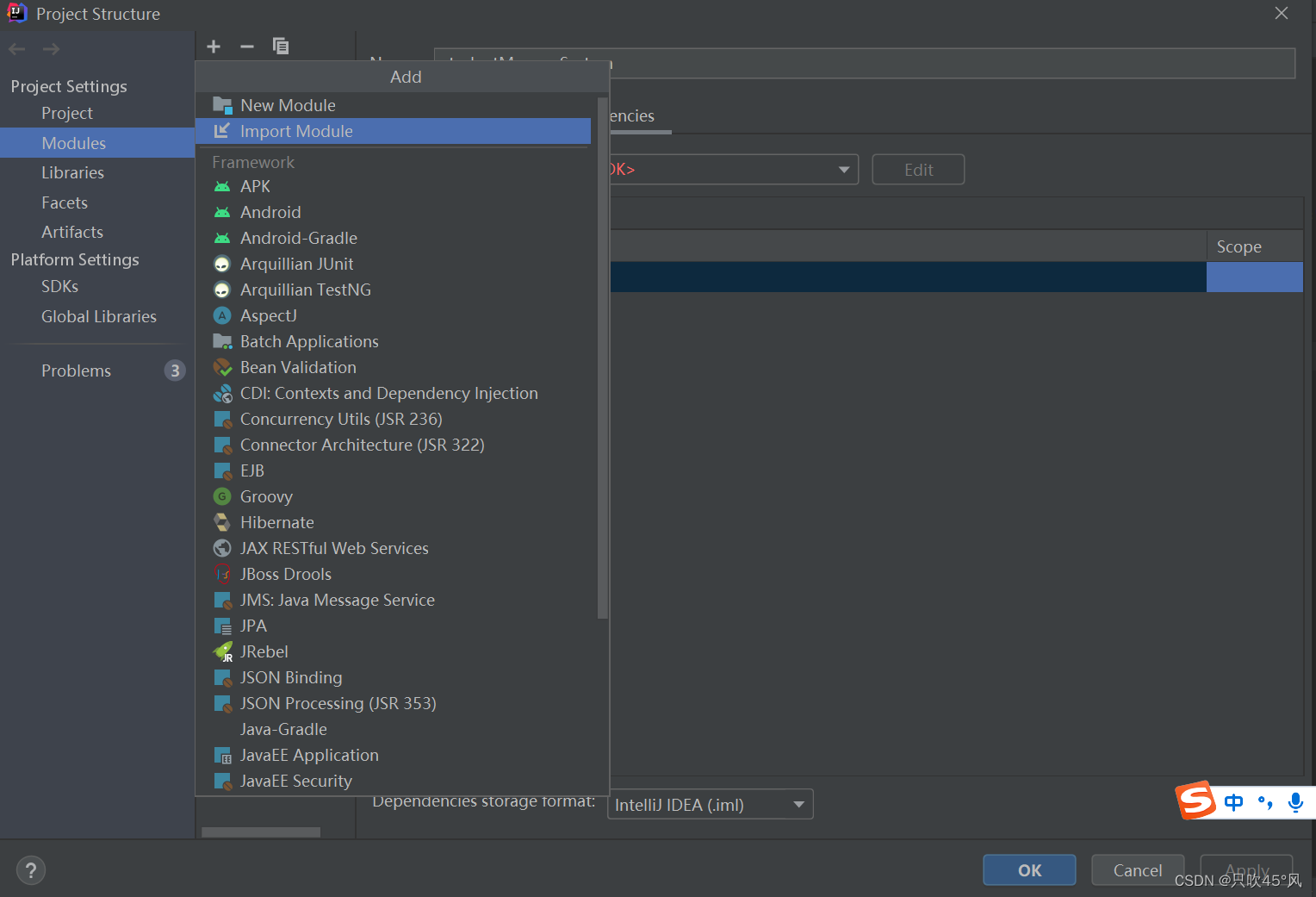Select JMS: Java Message Service
Image resolution: width=1316 pixels, height=897 pixels.
click(x=393, y=600)
